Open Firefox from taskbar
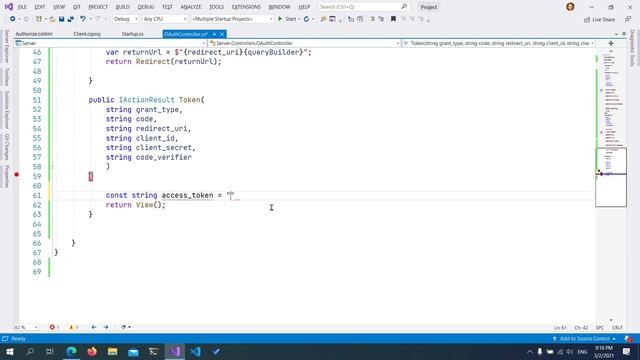The height and width of the screenshot is (360, 640). pyautogui.click(x=92, y=351)
